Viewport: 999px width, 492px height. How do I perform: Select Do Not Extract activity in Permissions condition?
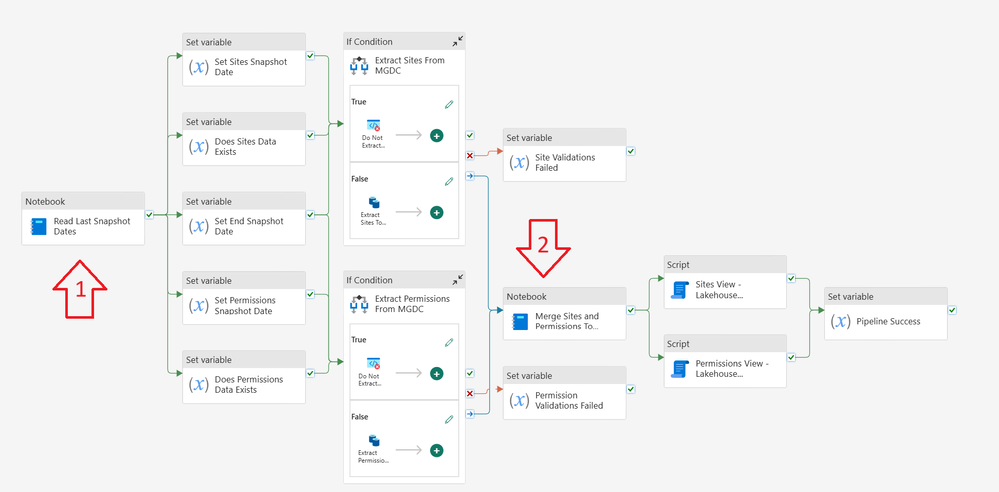[x=373, y=364]
